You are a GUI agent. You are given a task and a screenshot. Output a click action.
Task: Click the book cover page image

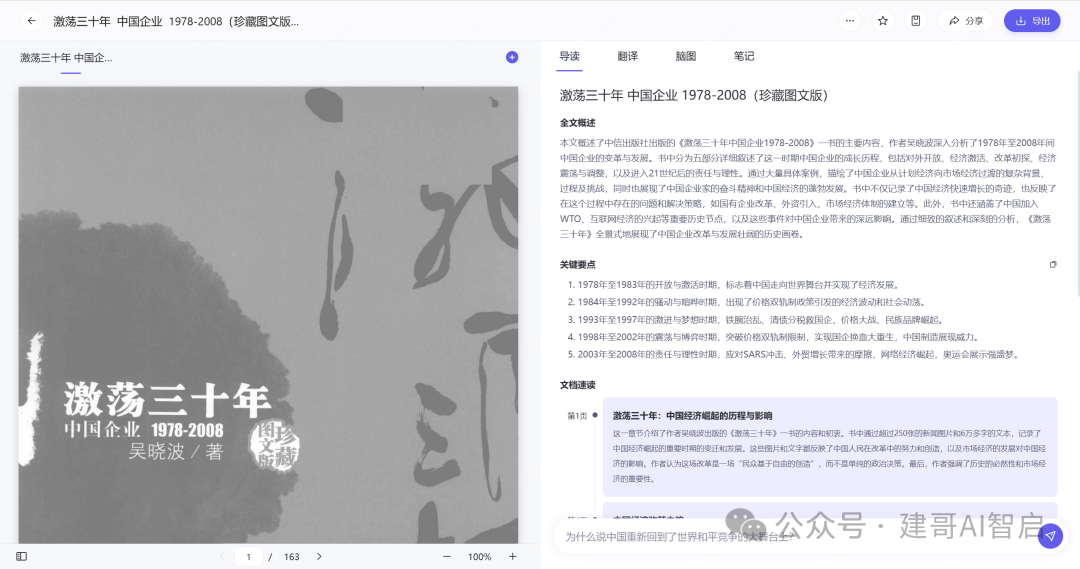tap(268, 315)
